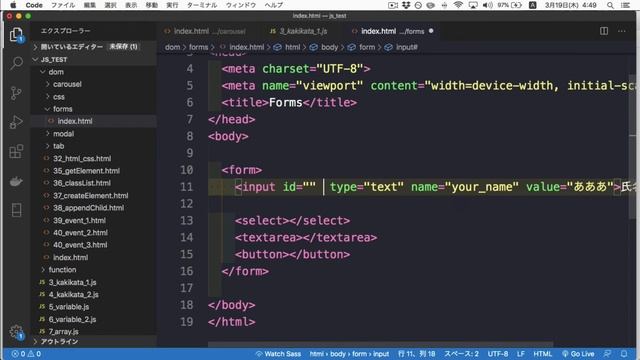The width and height of the screenshot is (640, 360).
Task: Open 32_html_css.html file
Action: [x=93, y=158]
